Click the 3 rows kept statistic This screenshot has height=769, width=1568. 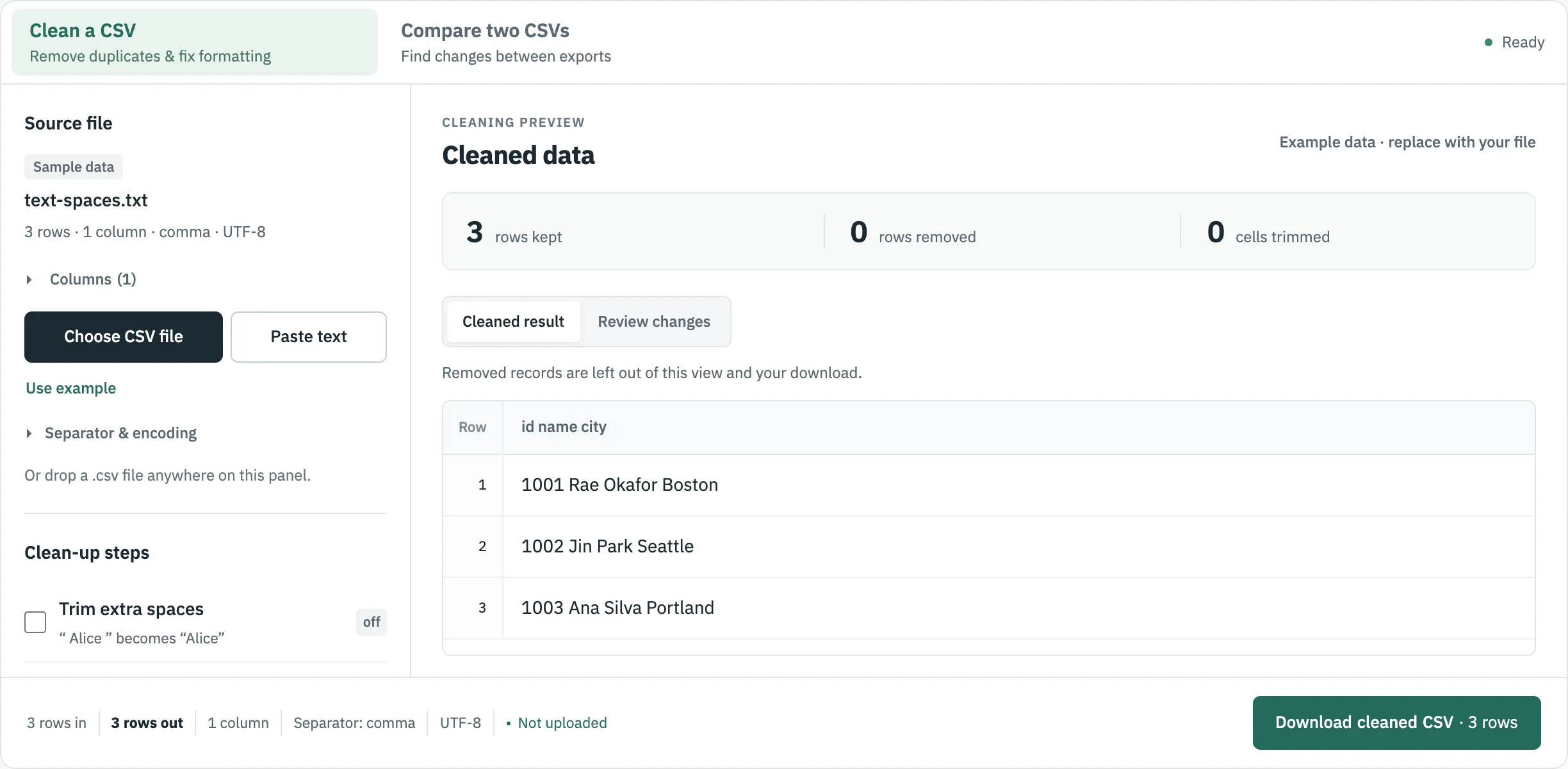(x=514, y=232)
